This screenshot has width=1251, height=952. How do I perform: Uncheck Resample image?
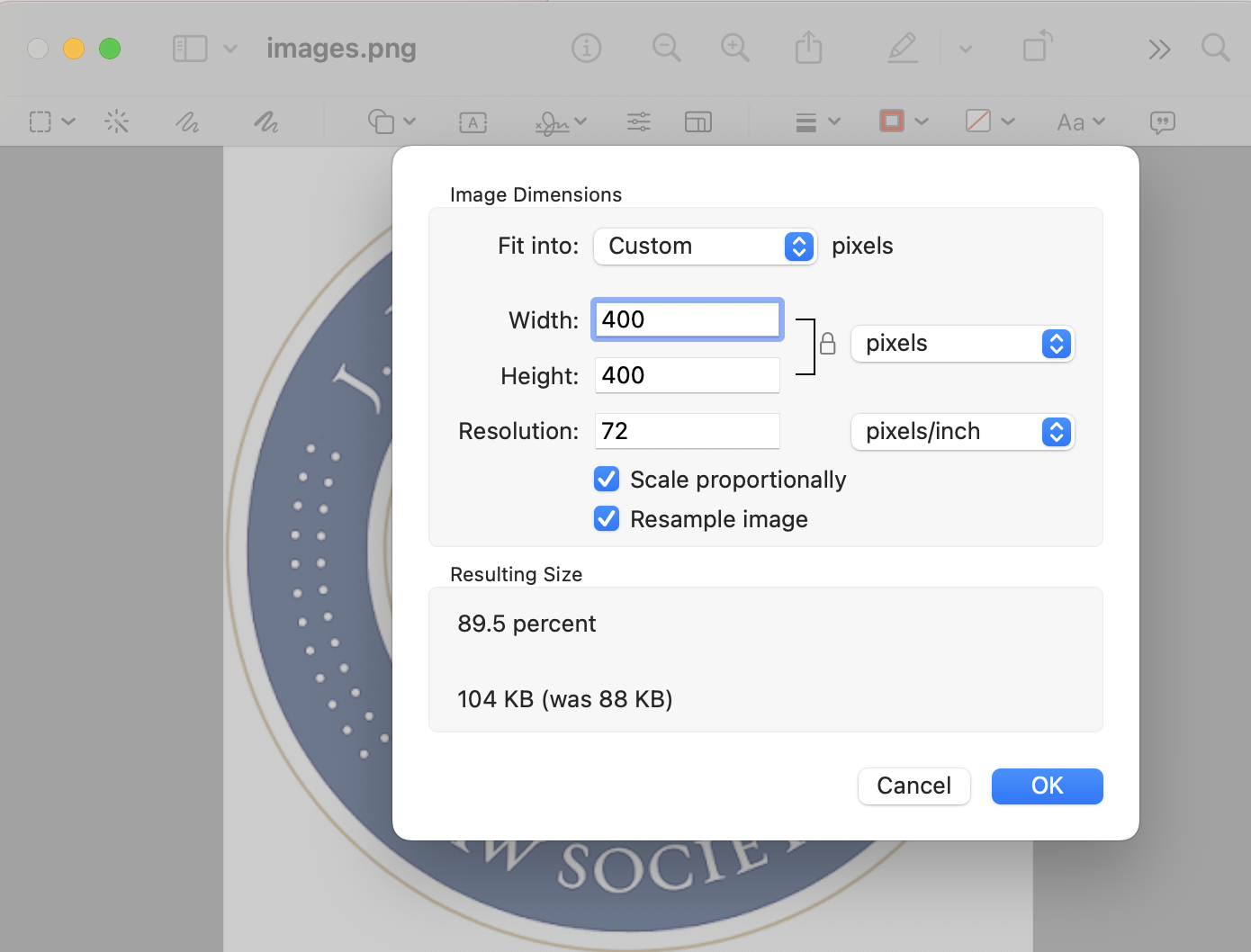(607, 518)
